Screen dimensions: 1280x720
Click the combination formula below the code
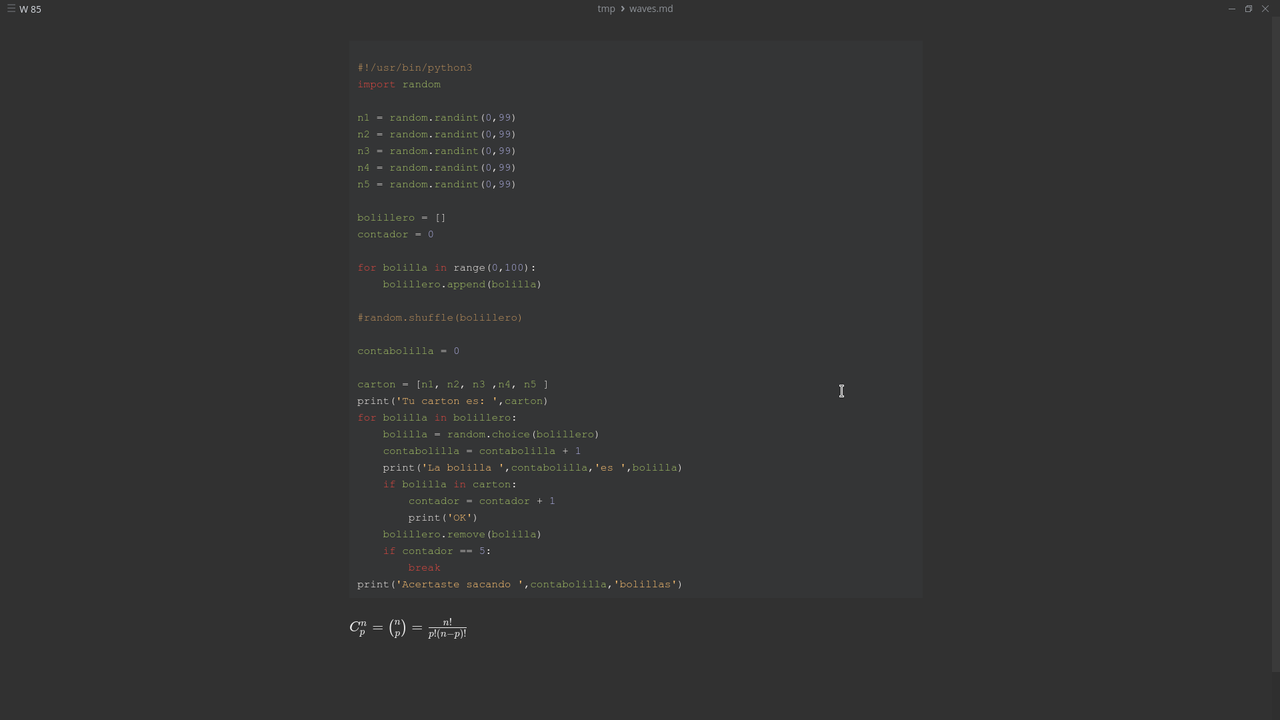[408, 628]
